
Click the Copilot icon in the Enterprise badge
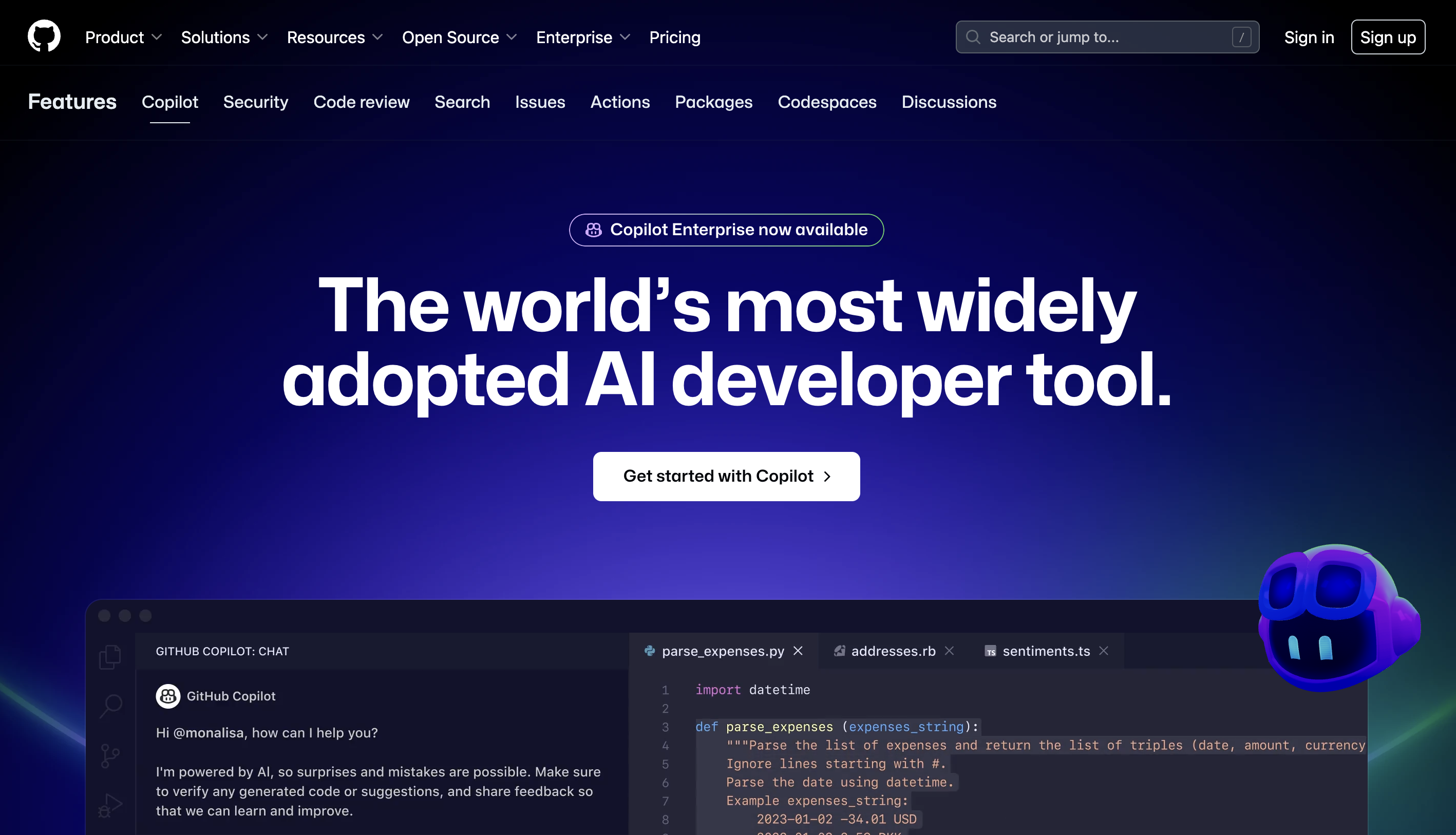593,230
